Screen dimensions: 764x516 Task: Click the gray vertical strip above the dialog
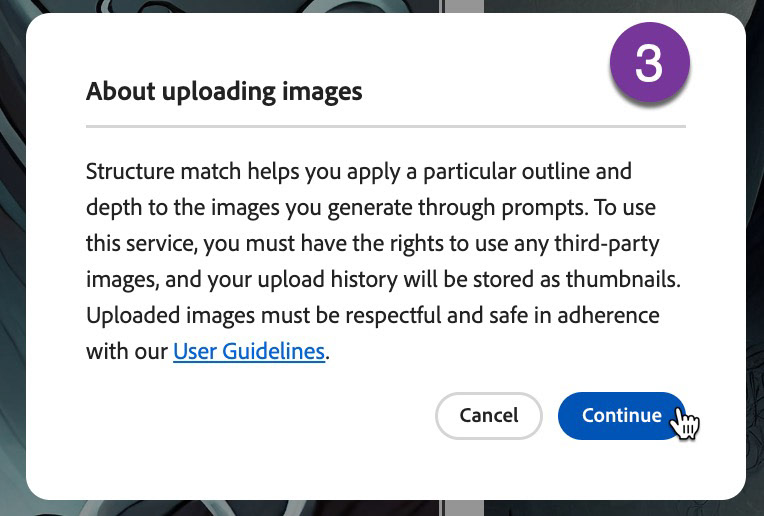pyautogui.click(x=463, y=6)
